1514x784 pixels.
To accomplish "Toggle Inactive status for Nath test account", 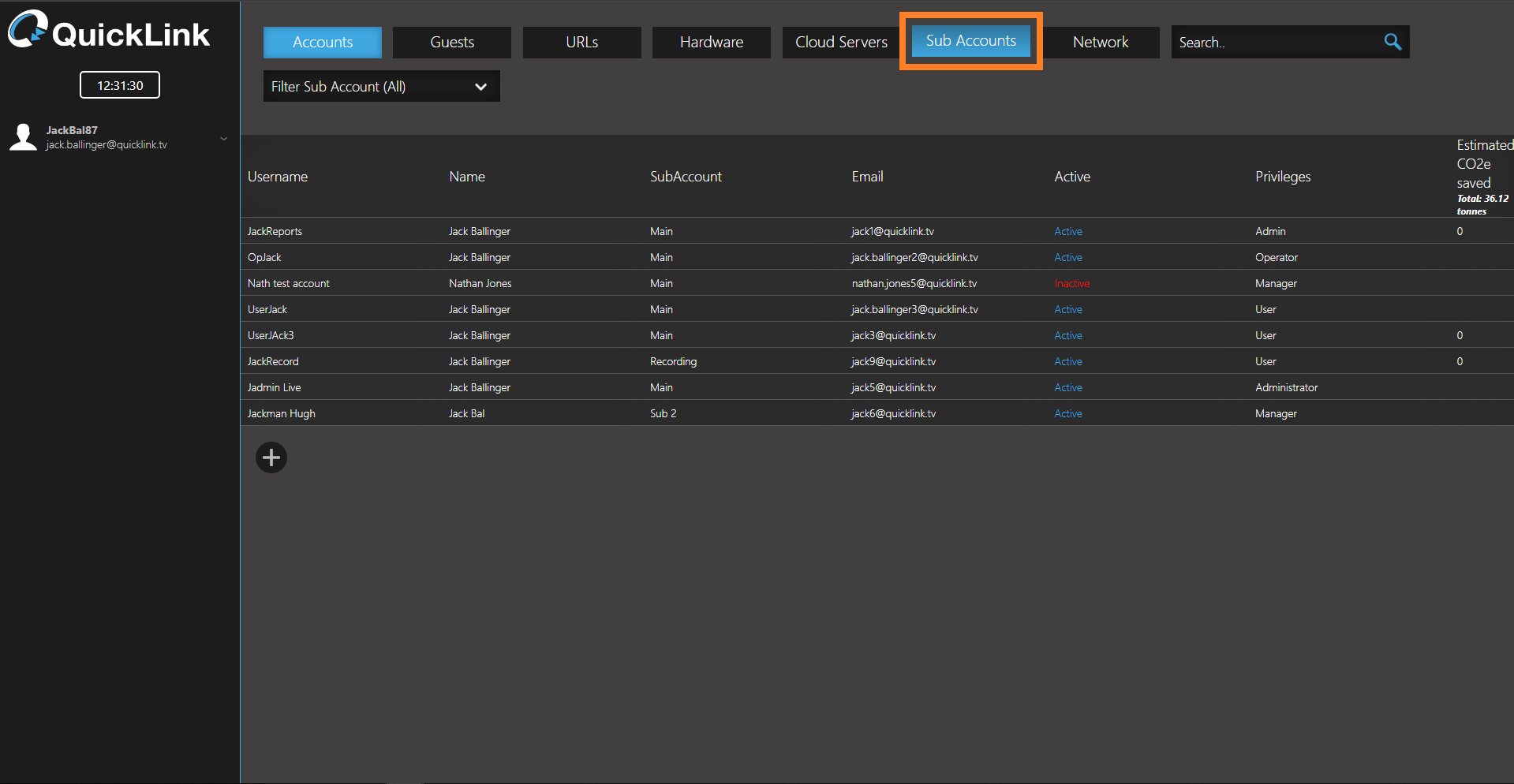I will [1071, 283].
